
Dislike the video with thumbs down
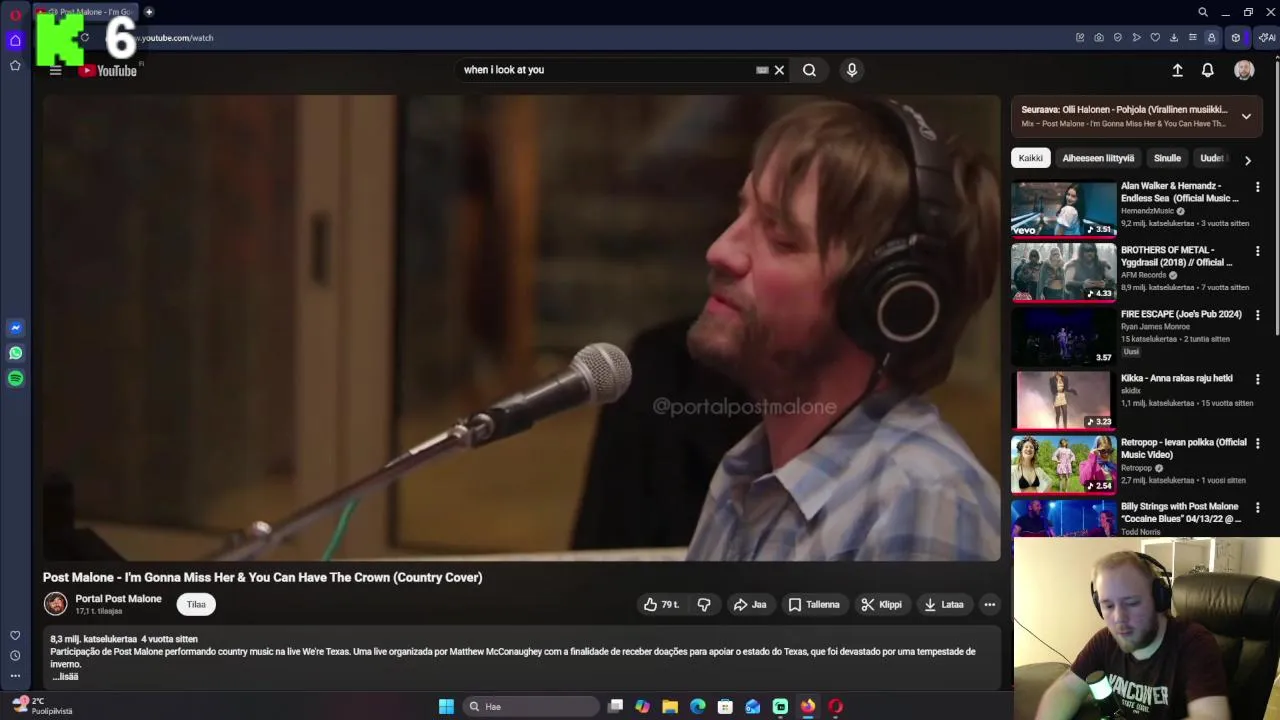[x=704, y=604]
